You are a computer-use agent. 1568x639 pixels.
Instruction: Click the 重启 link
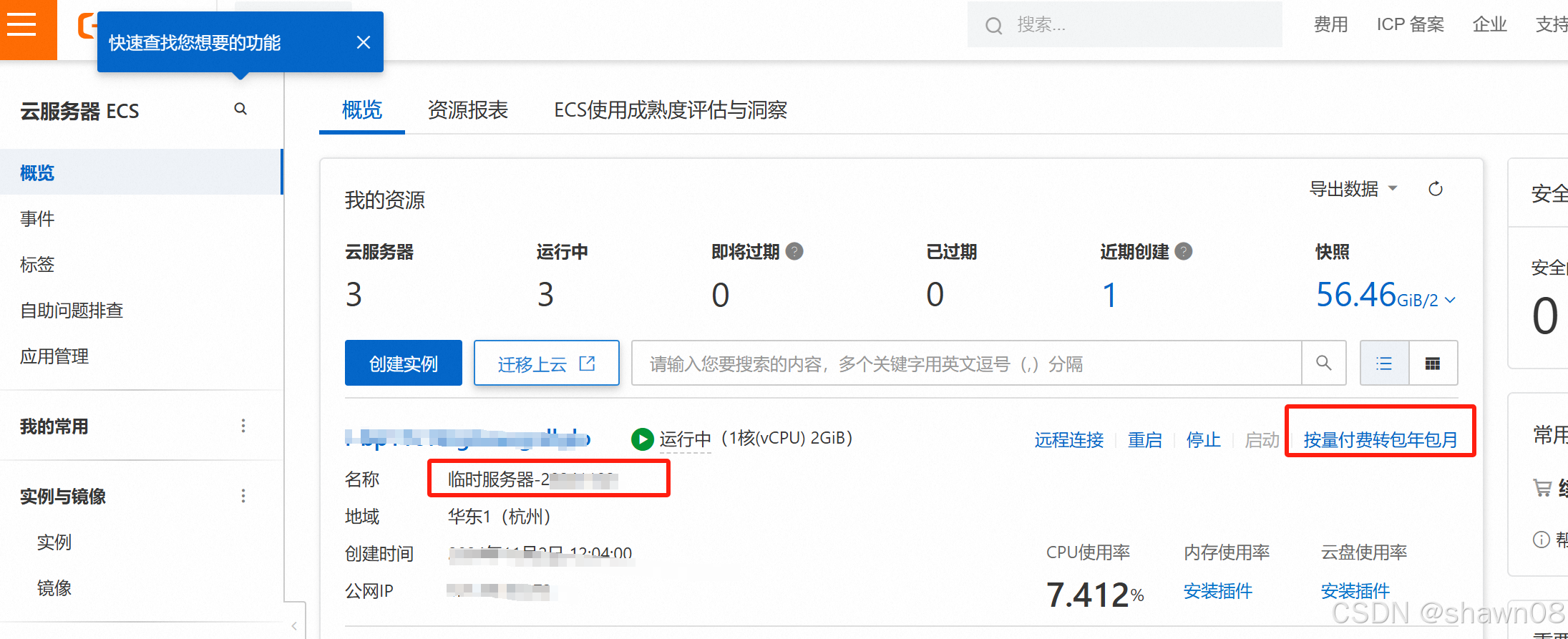(1145, 439)
